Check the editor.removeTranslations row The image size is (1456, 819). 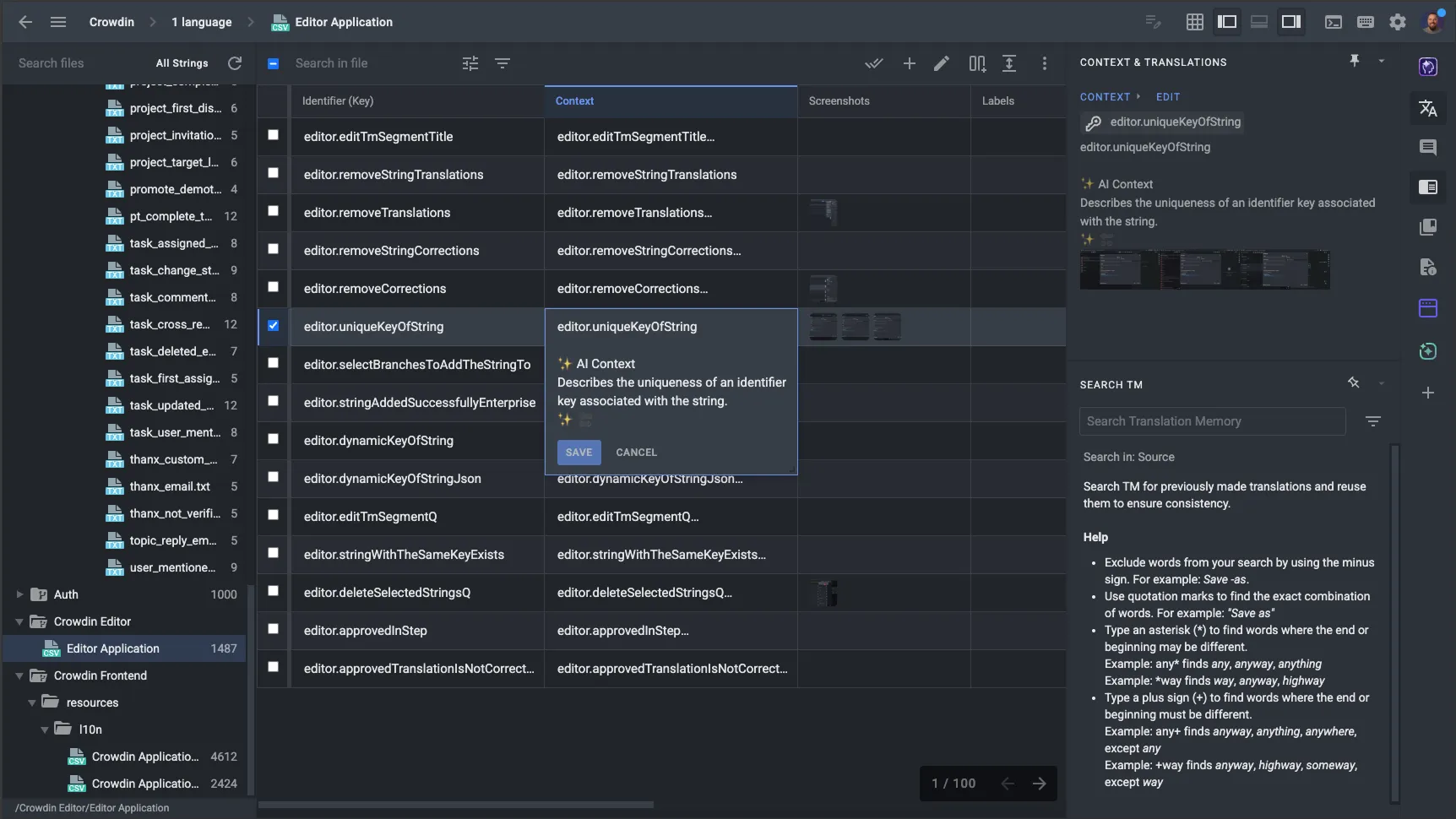click(x=273, y=211)
